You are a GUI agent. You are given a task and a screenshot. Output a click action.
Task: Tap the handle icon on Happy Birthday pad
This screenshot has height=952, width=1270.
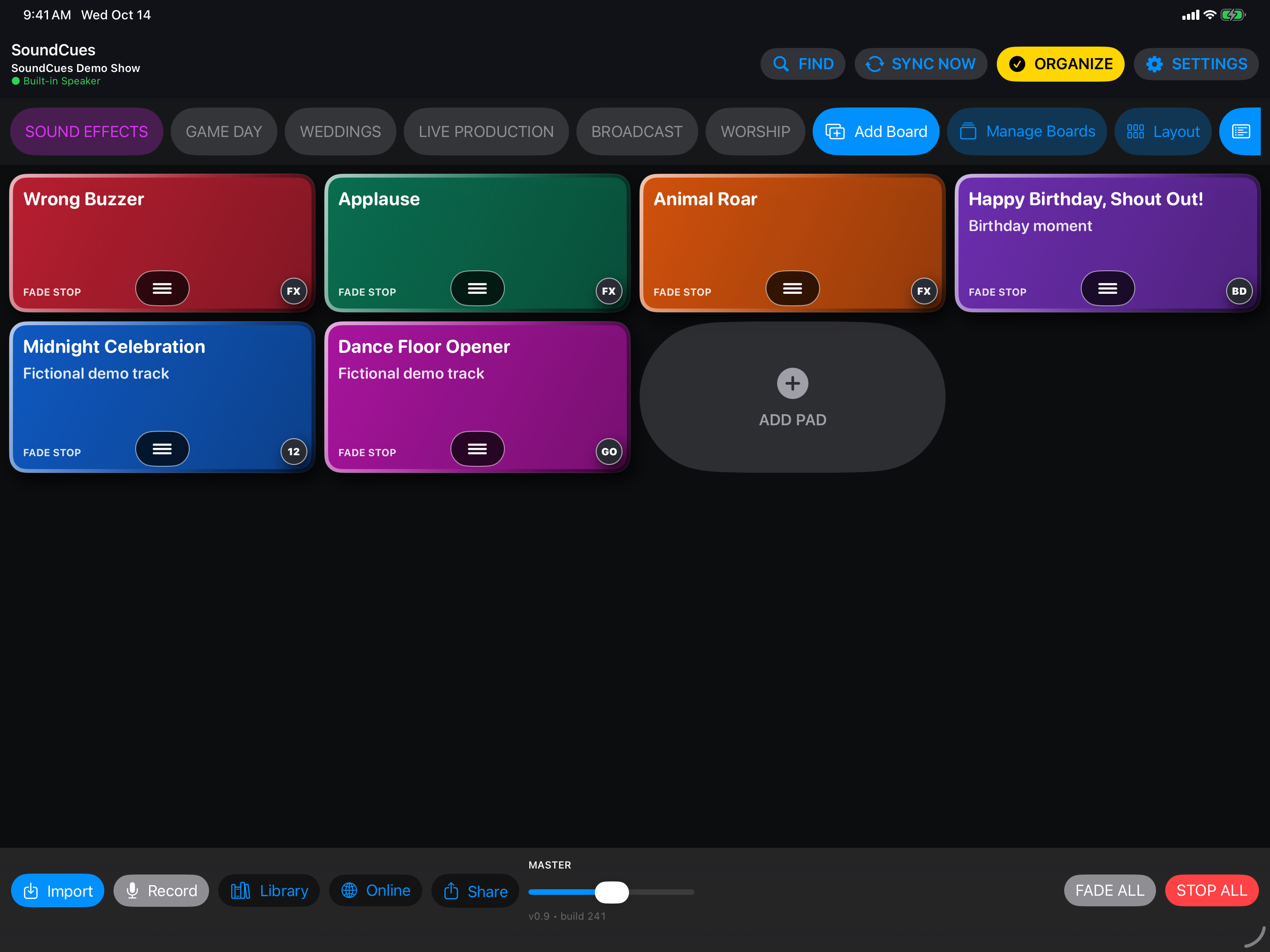point(1108,288)
